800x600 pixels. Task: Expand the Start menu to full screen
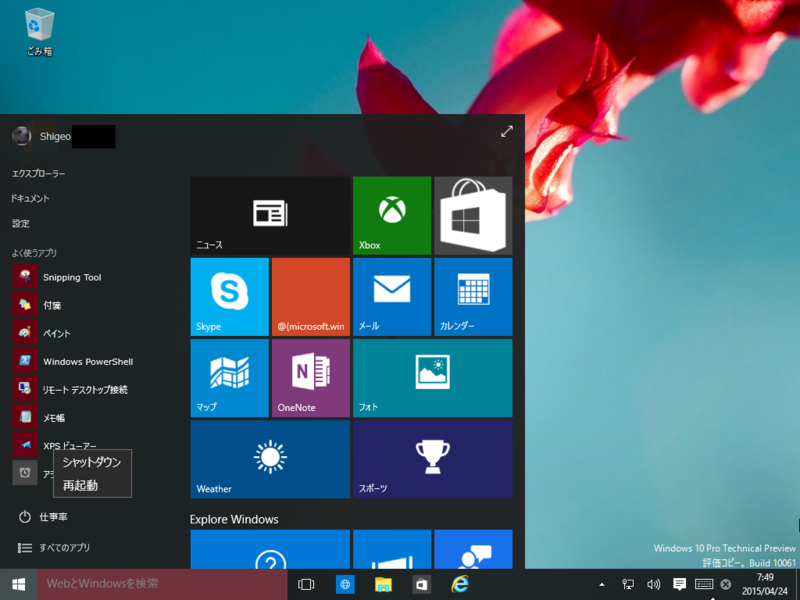point(506,131)
